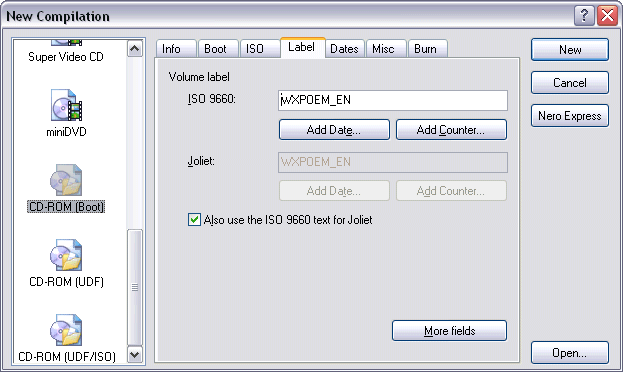Open the Boot tab
Screen dimensions: 623x372
(217, 49)
